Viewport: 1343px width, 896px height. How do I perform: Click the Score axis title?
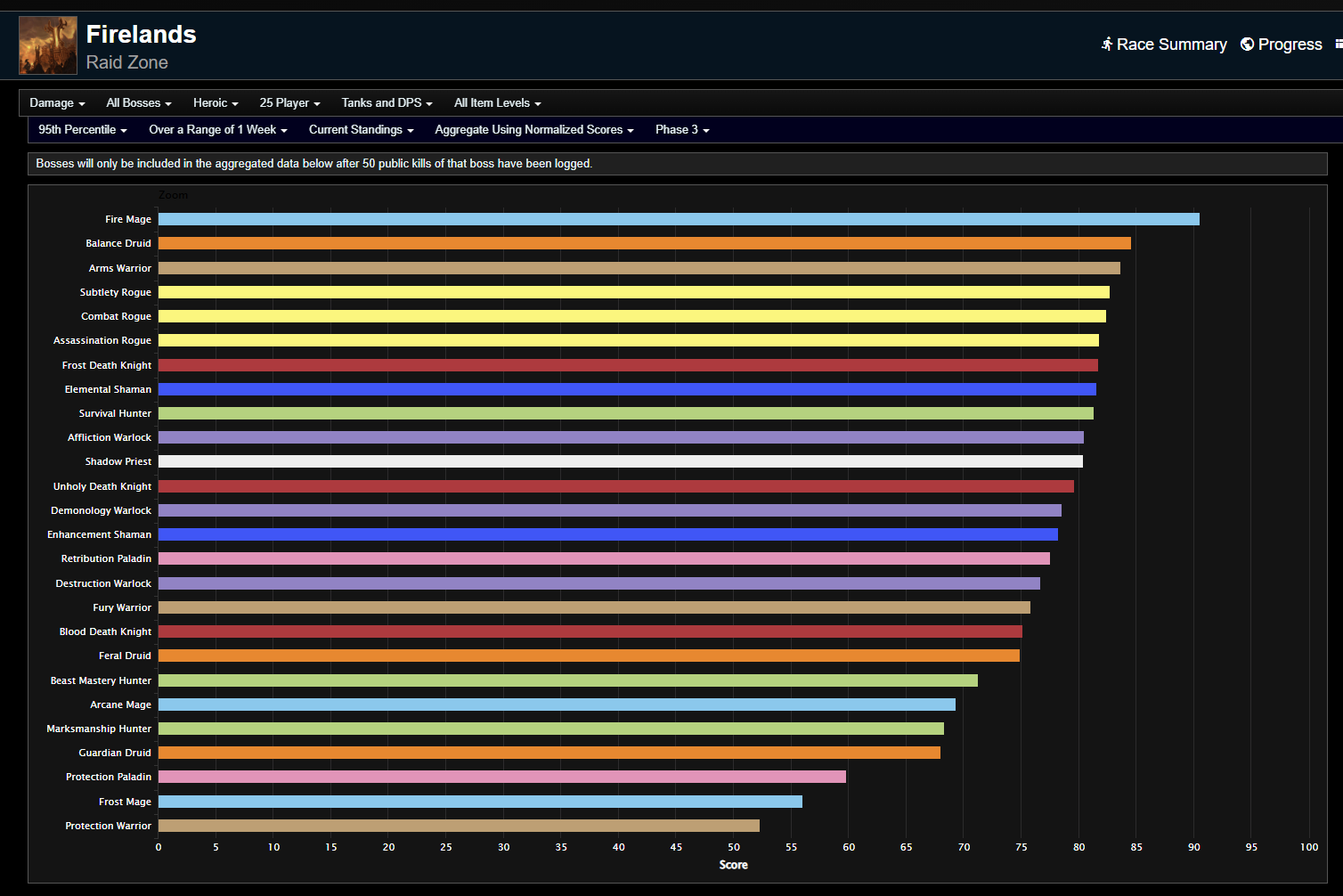734,865
